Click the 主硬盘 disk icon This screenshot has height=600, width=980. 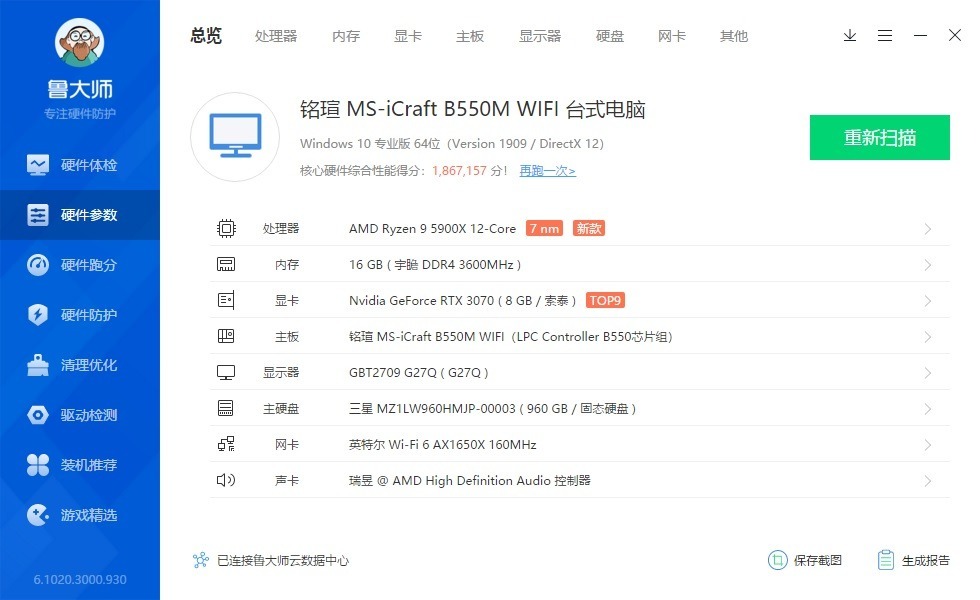(226, 408)
